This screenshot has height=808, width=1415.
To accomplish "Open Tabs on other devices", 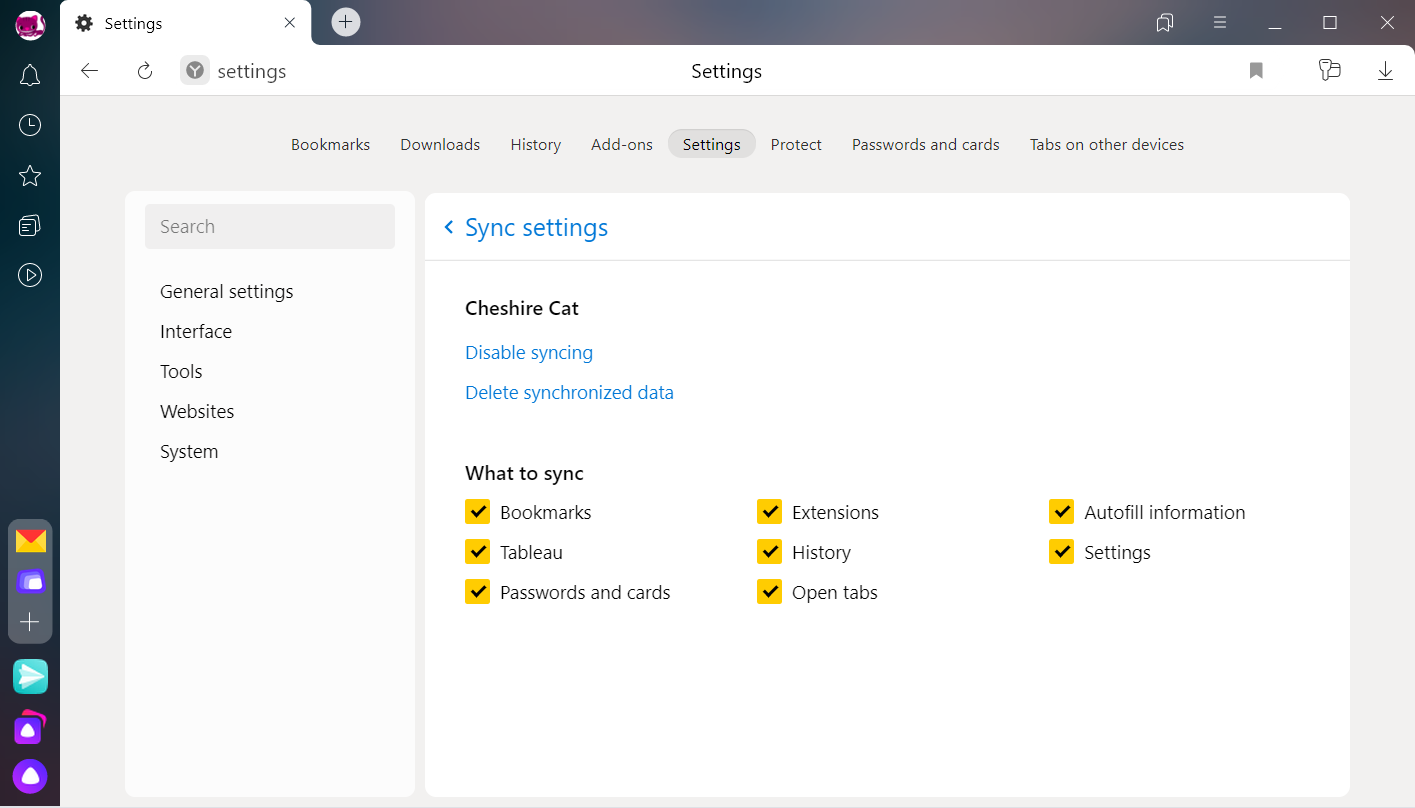I will (1107, 144).
